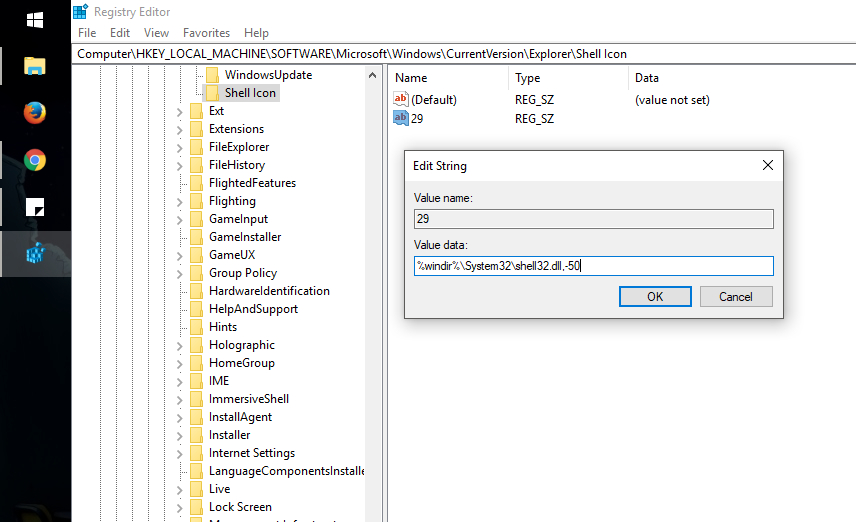Click the LanguageComponentsInstaller folder icon
Screen dimensions: 856x522
[x=197, y=471]
